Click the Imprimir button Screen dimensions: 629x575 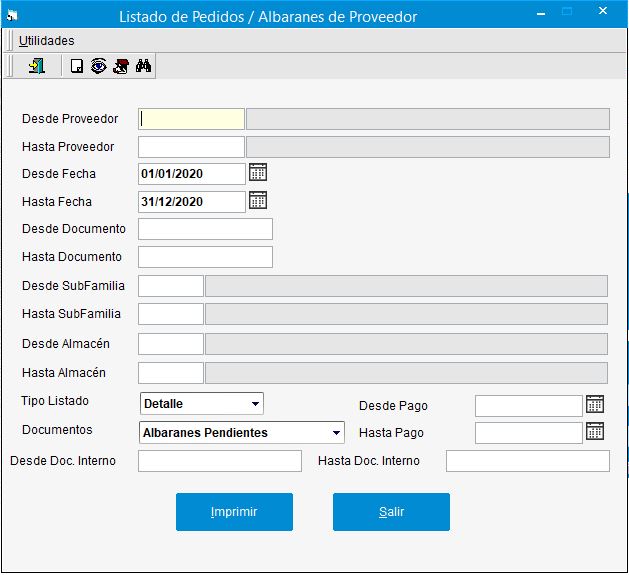coord(234,512)
